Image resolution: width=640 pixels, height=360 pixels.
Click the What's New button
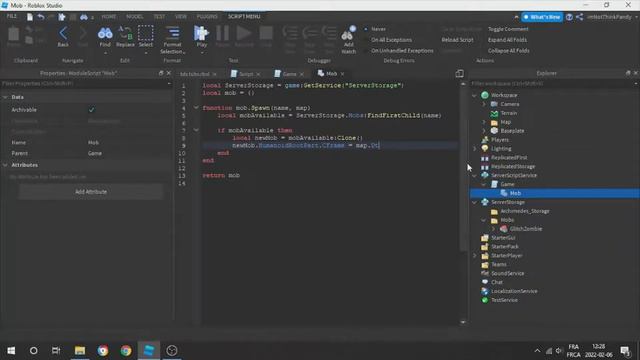click(x=542, y=17)
